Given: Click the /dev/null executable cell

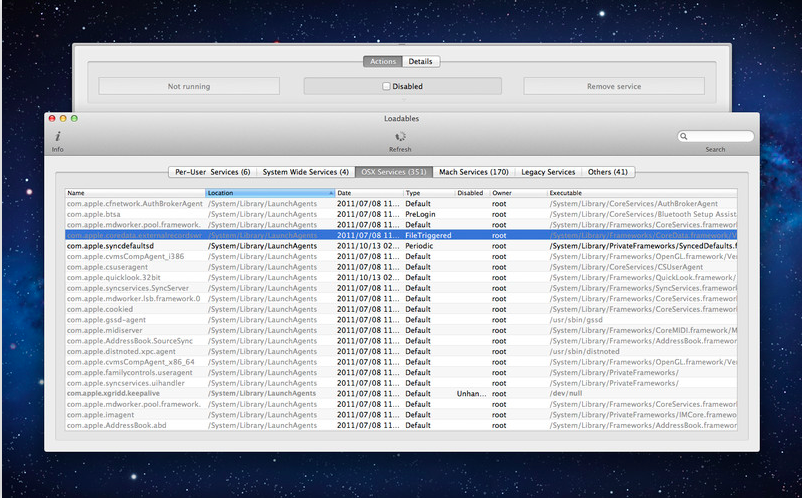Looking at the screenshot, I should click(566, 394).
